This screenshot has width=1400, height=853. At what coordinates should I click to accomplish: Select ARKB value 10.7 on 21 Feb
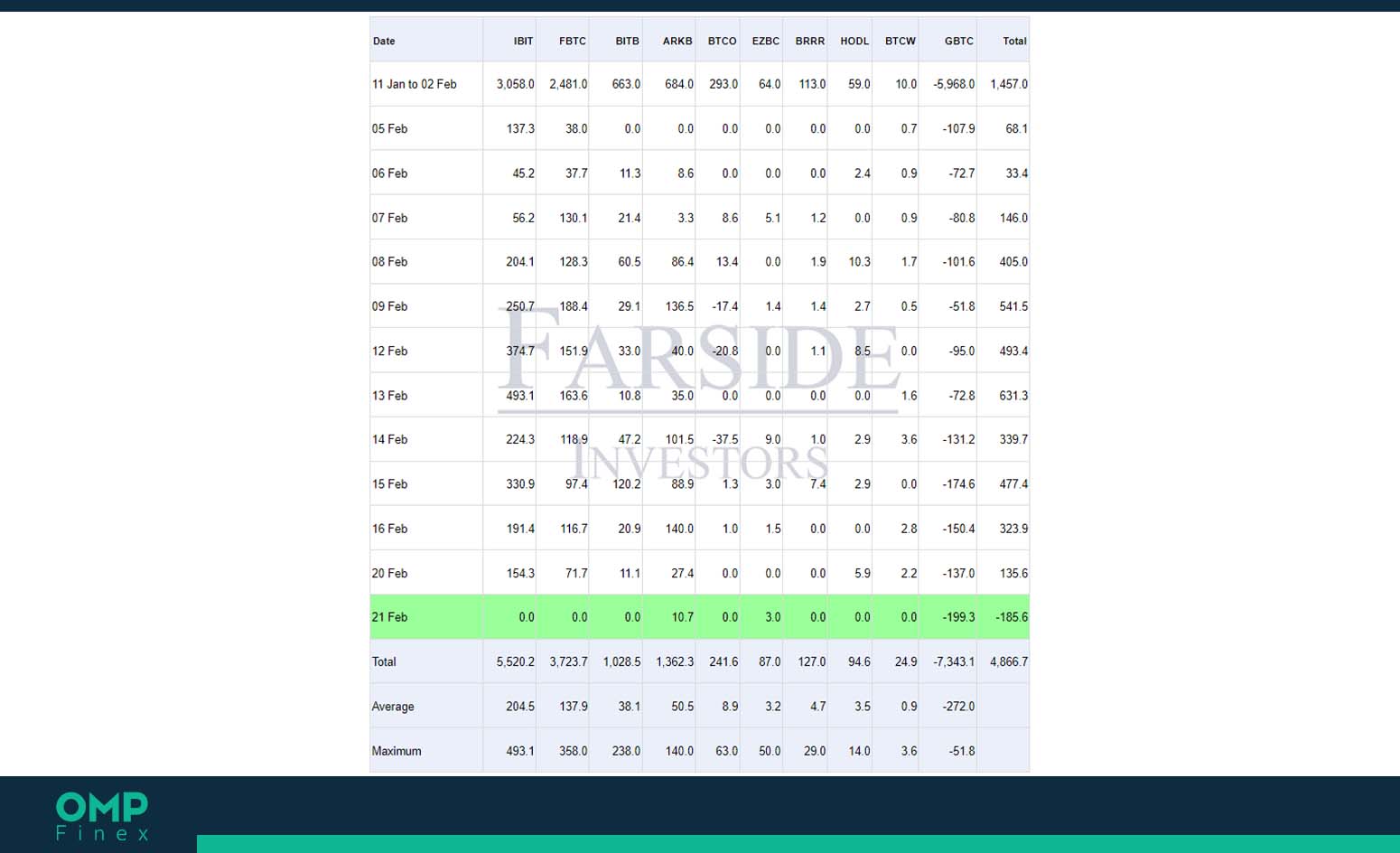point(683,617)
